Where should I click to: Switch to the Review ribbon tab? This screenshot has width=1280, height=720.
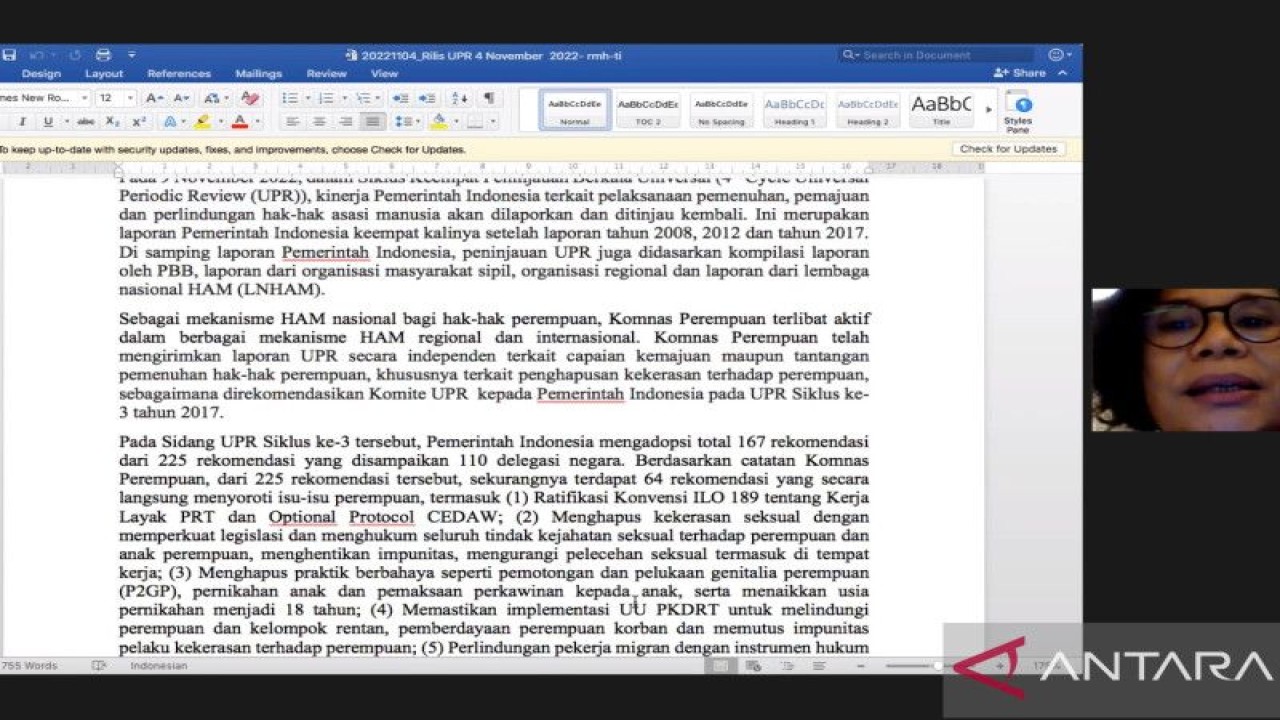point(326,74)
